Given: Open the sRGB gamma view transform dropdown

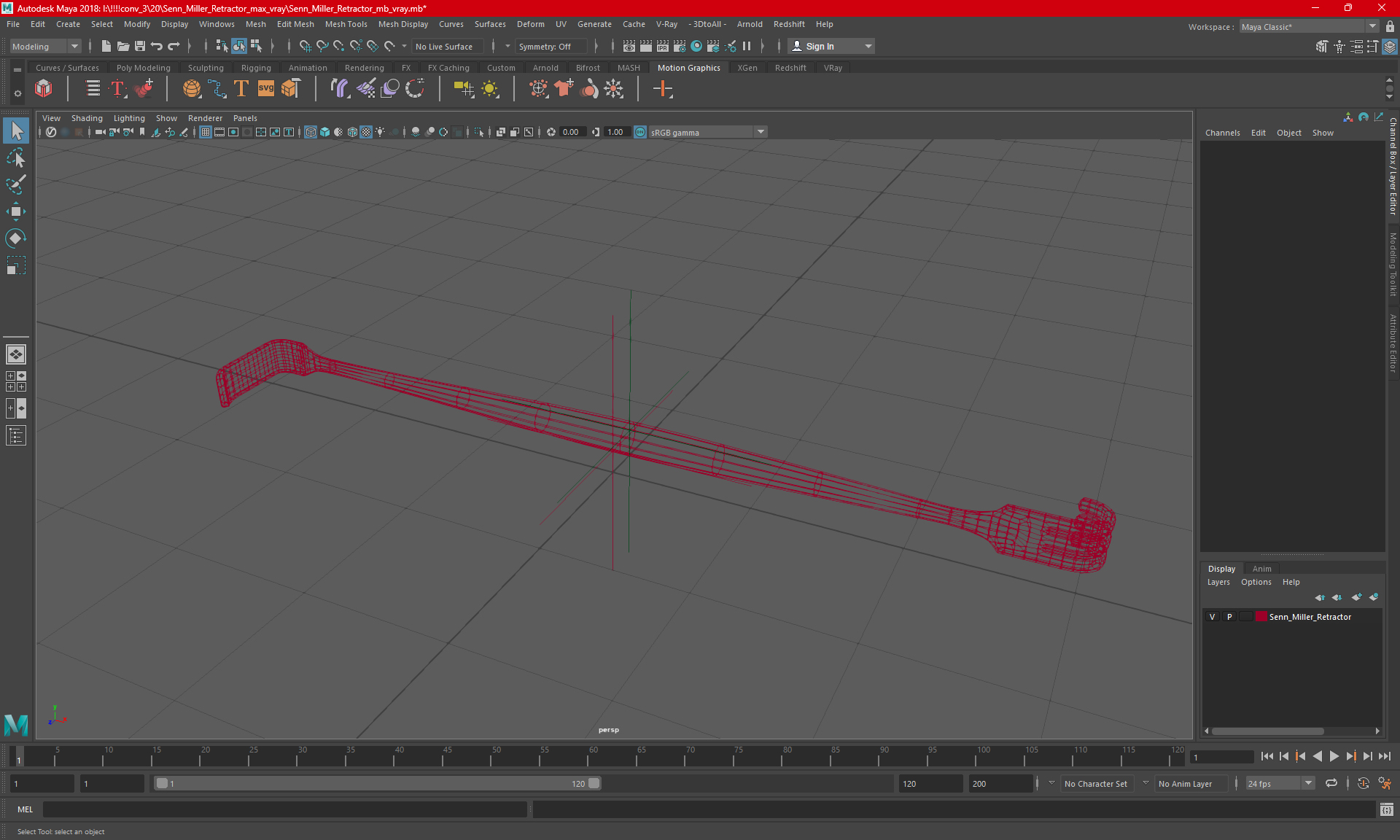Looking at the screenshot, I should point(708,132).
